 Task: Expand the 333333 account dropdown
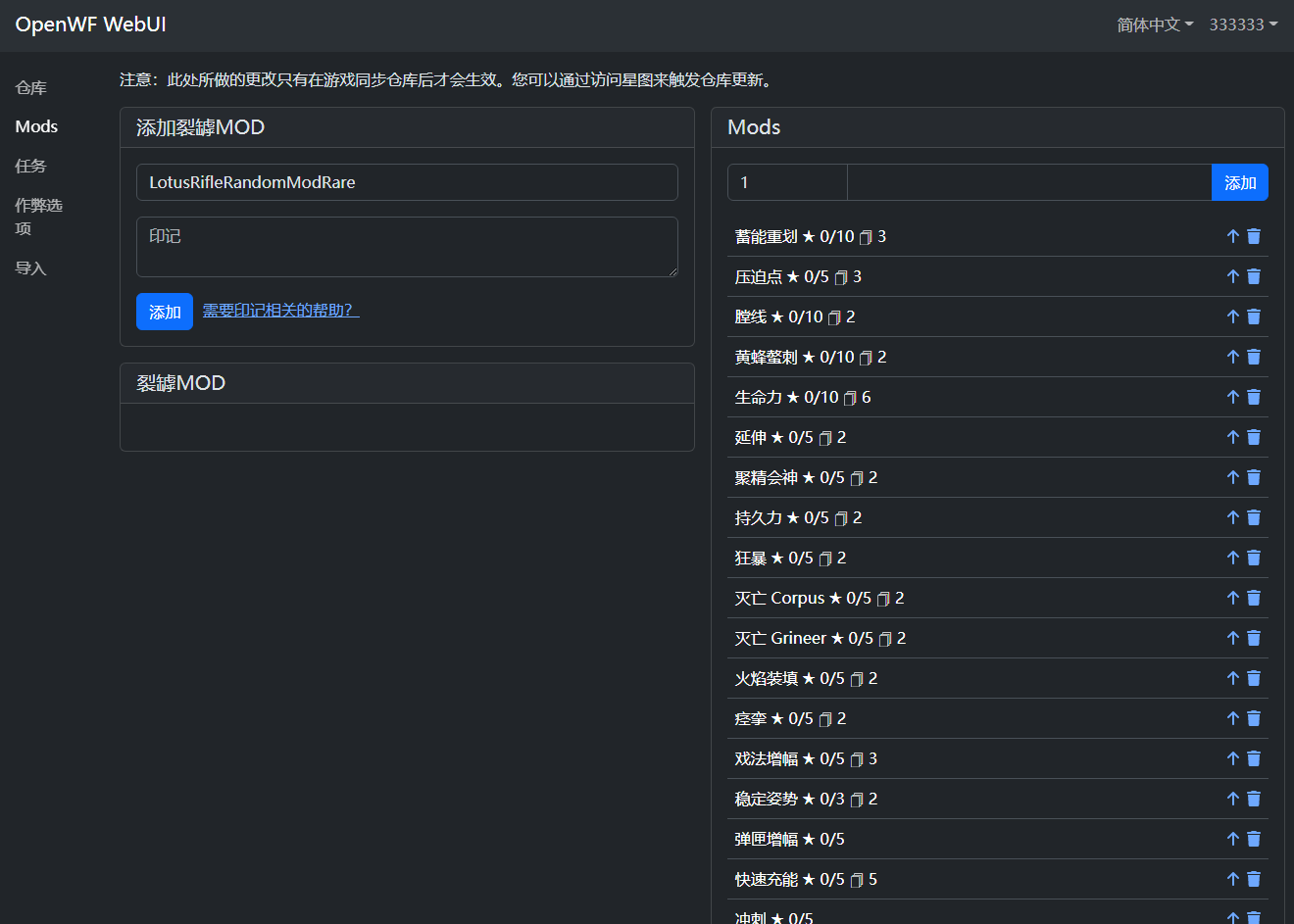click(1243, 24)
